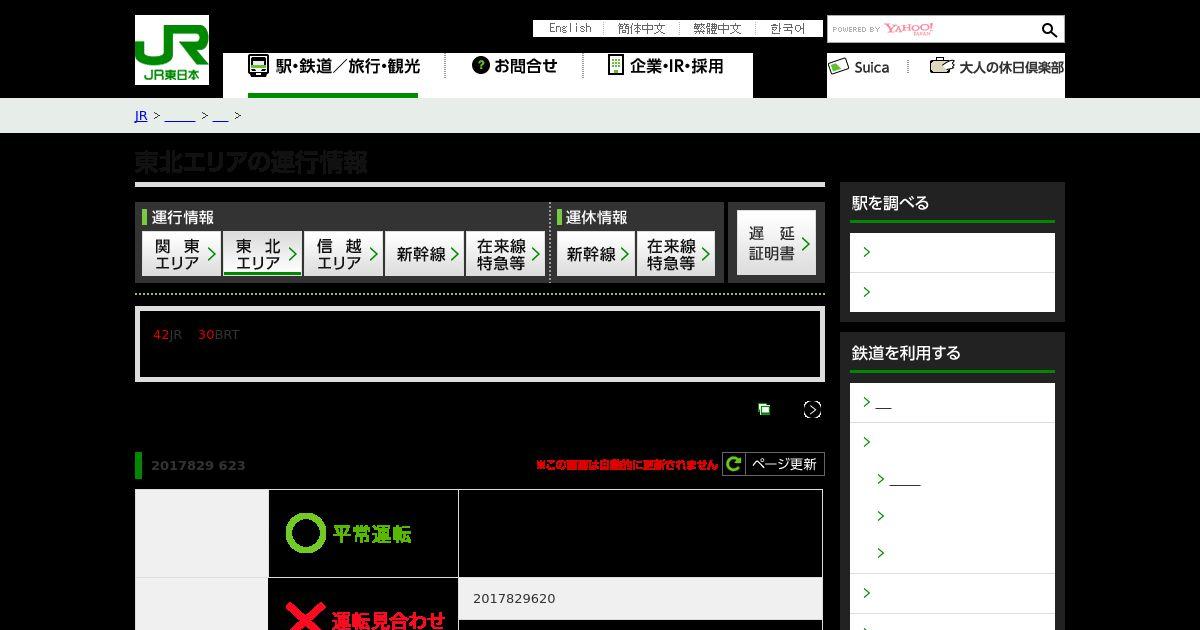Switch language to English

click(x=570, y=29)
